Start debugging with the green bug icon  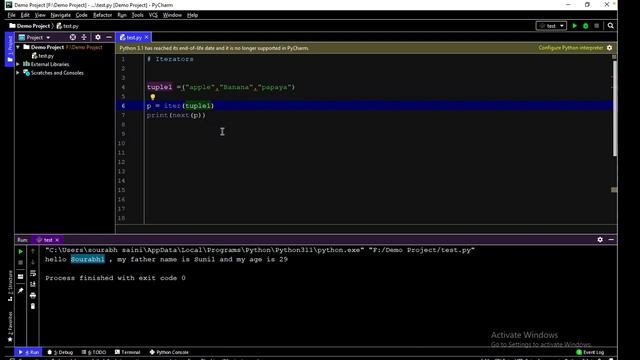coord(586,26)
